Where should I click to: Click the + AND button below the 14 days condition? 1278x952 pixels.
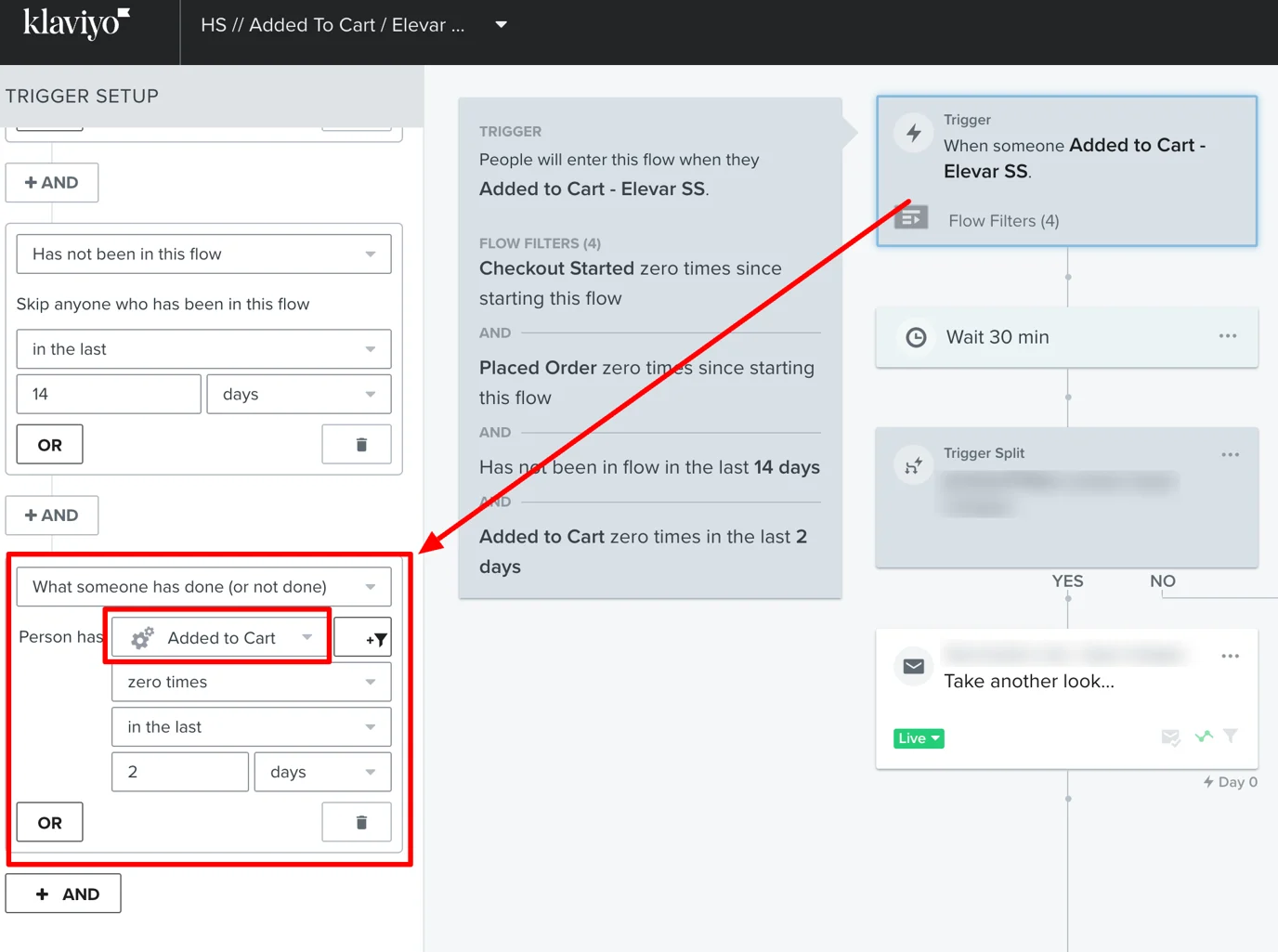(x=52, y=515)
